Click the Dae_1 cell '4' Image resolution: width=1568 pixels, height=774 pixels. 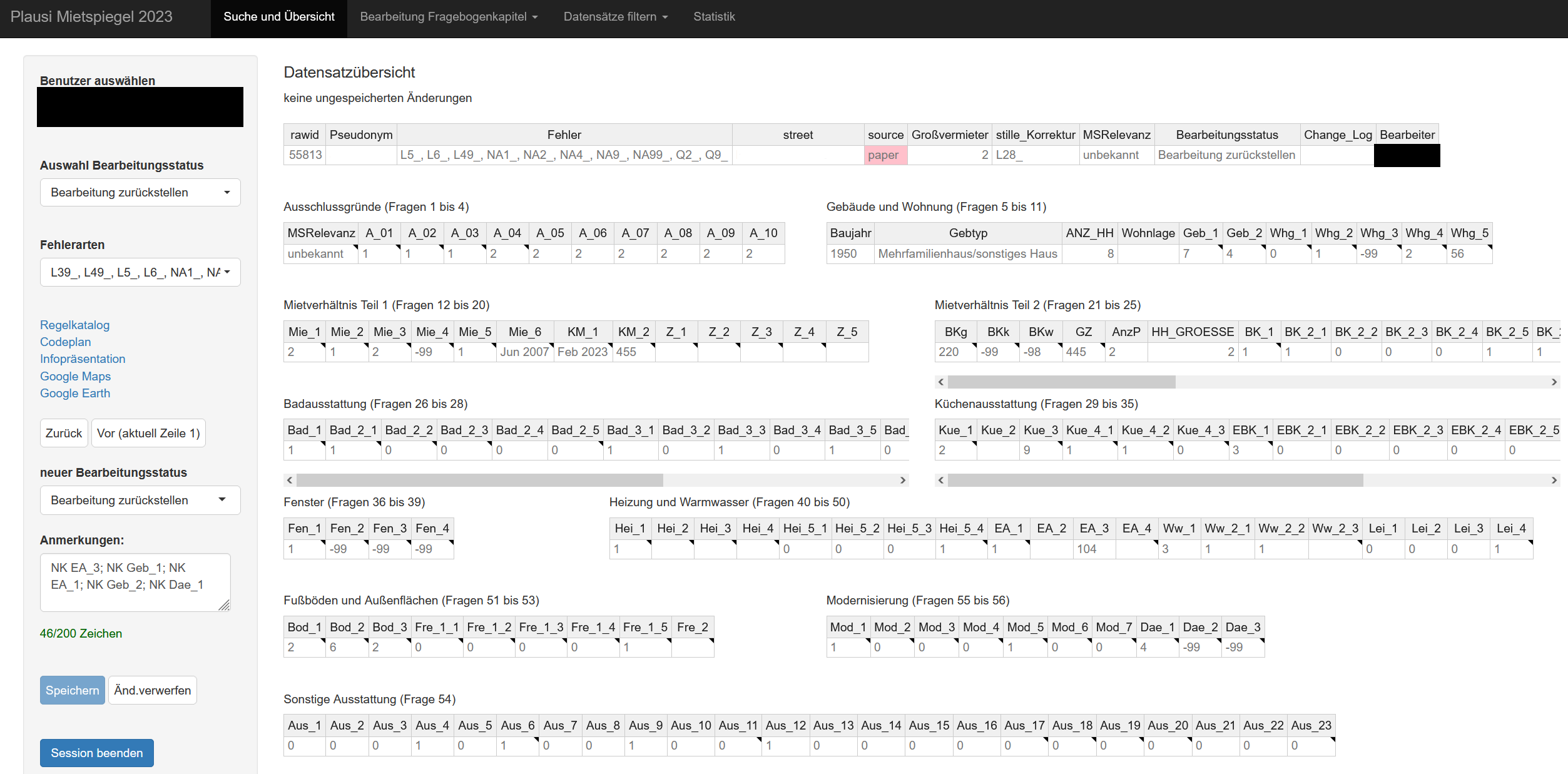[1158, 647]
